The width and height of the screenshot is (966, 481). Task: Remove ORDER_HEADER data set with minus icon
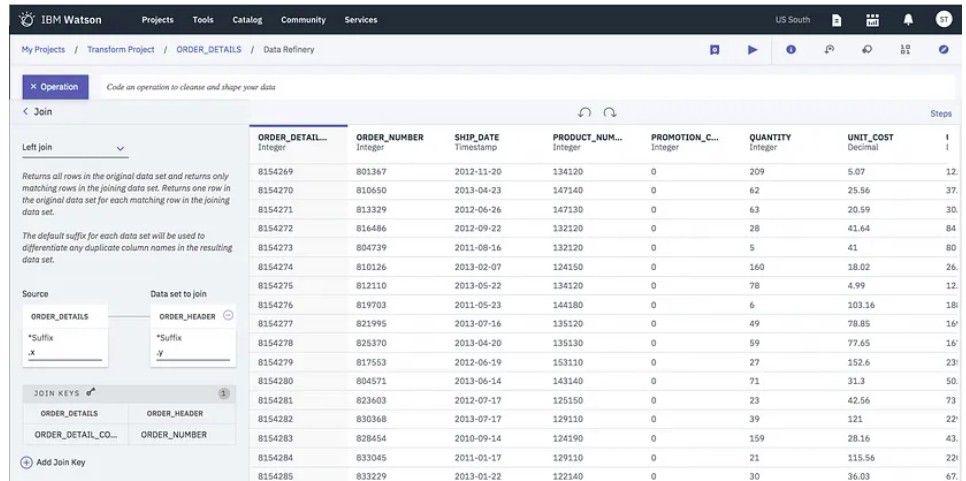coord(228,315)
